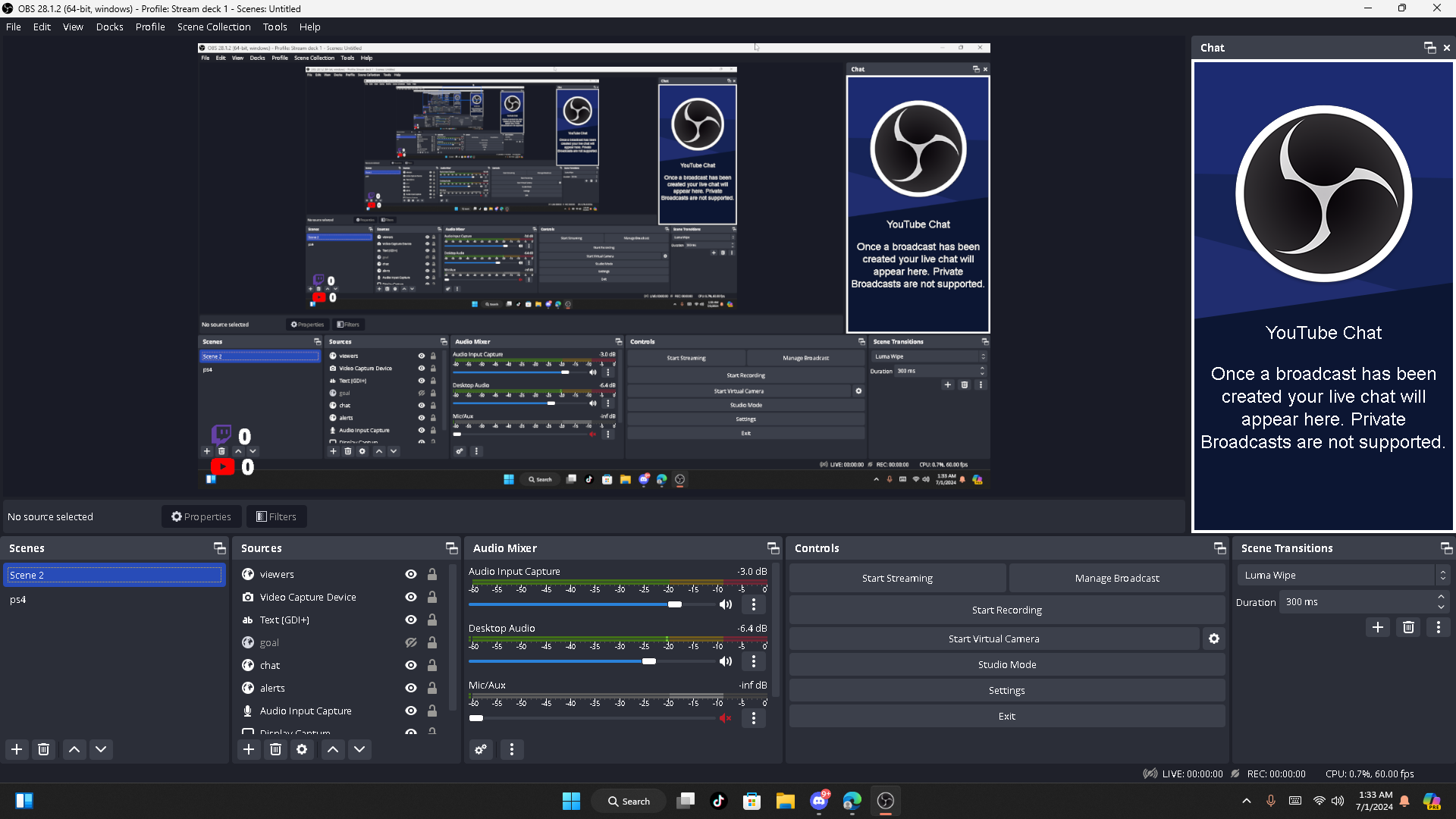This screenshot has width=1456, height=819.
Task: Open Microsoft Store from taskbar
Action: tap(752, 801)
